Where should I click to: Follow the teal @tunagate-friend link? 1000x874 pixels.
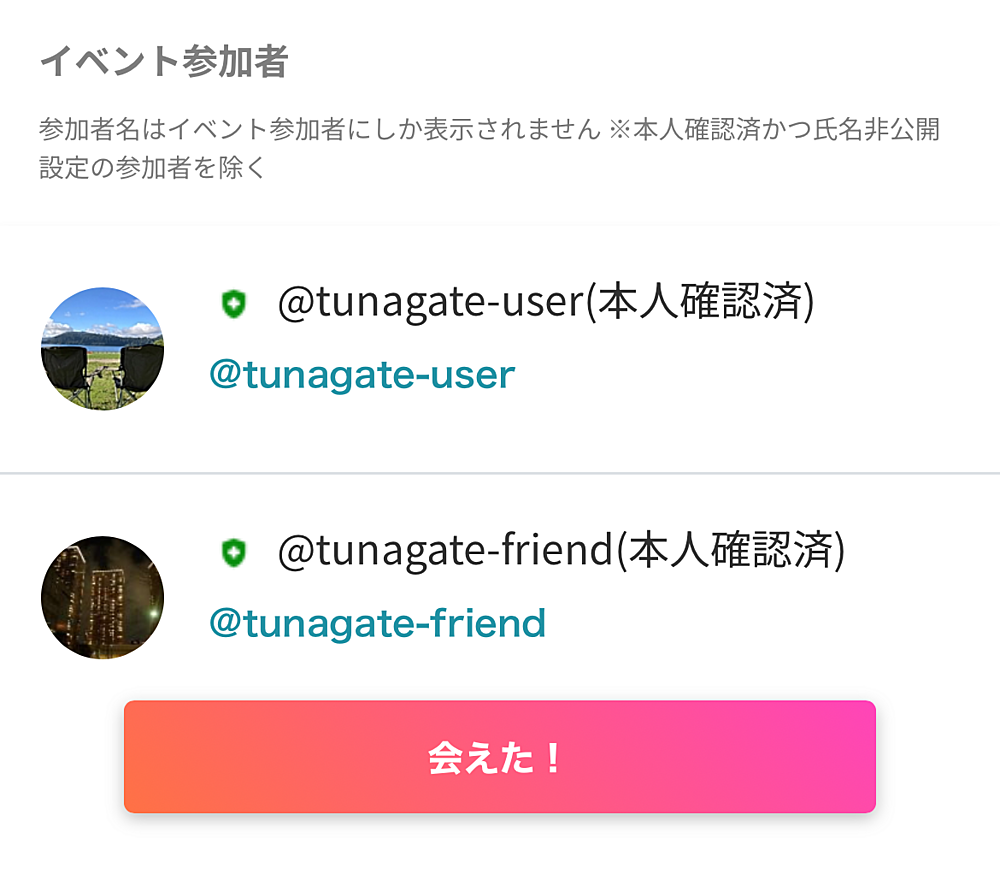(x=377, y=623)
